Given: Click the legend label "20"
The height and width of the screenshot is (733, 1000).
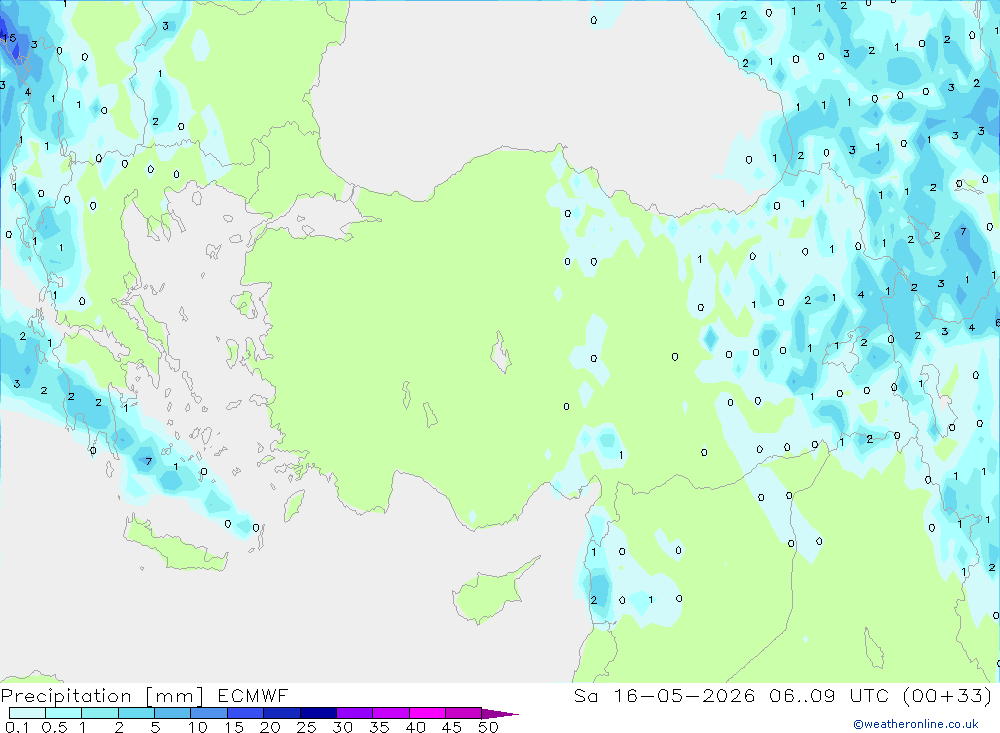Looking at the screenshot, I should [x=270, y=727].
